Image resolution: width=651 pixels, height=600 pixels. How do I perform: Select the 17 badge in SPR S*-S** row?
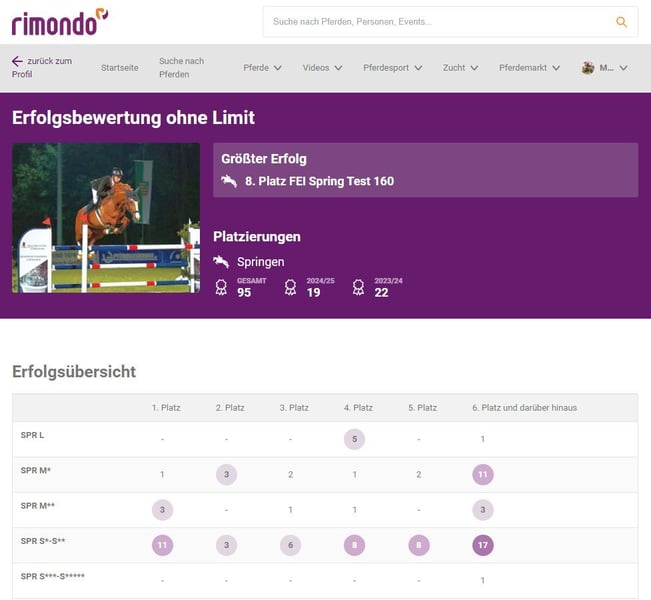[483, 545]
